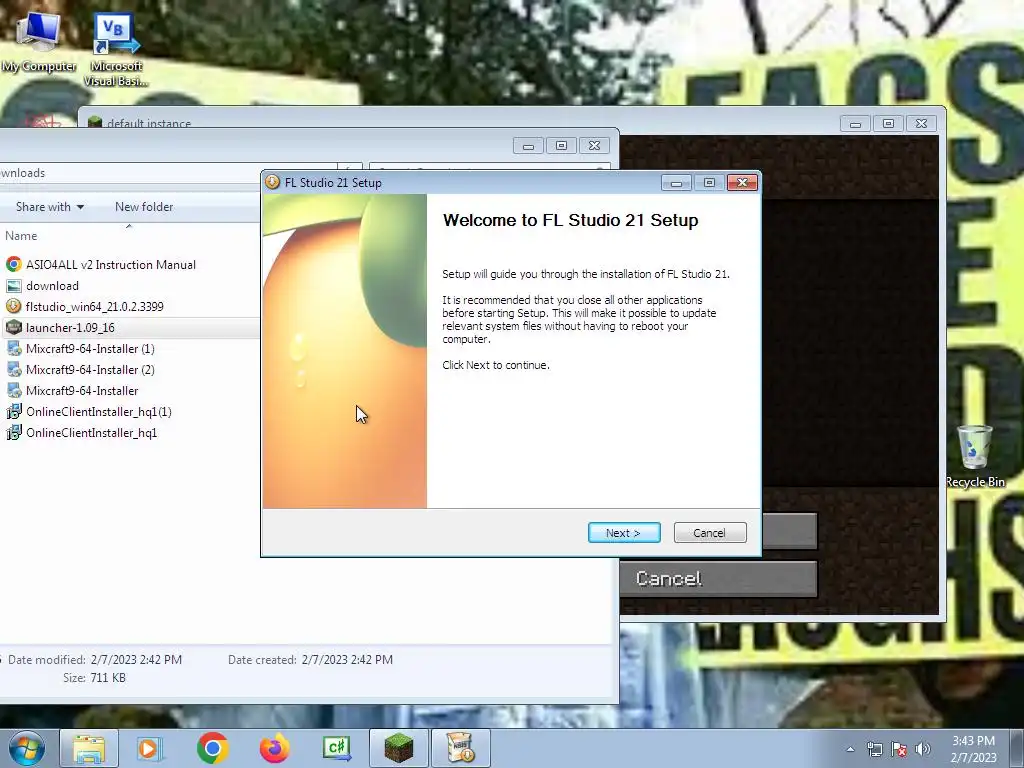Click icon of the download file
This screenshot has height=768, width=1024.
14,285
